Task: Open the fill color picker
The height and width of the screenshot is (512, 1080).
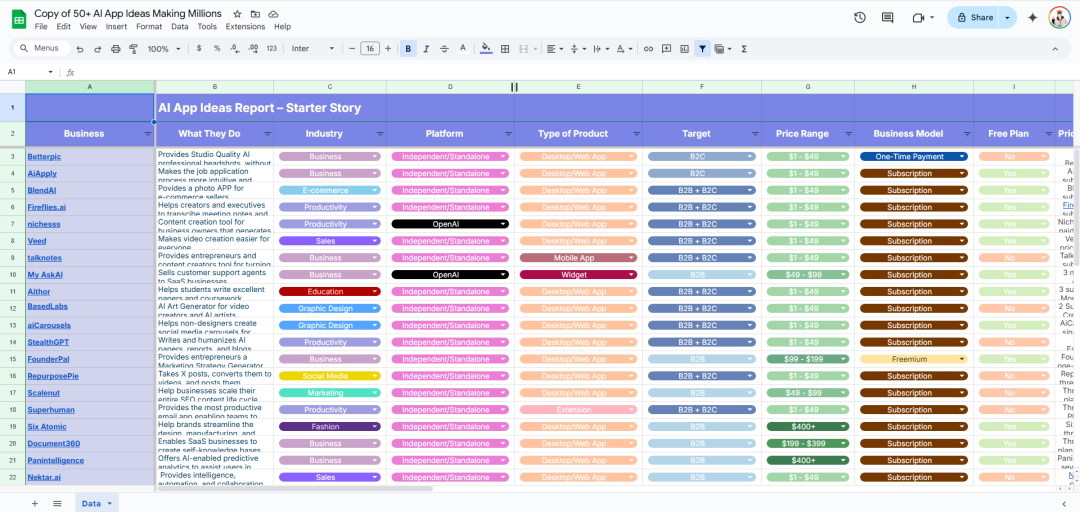Action: click(486, 49)
